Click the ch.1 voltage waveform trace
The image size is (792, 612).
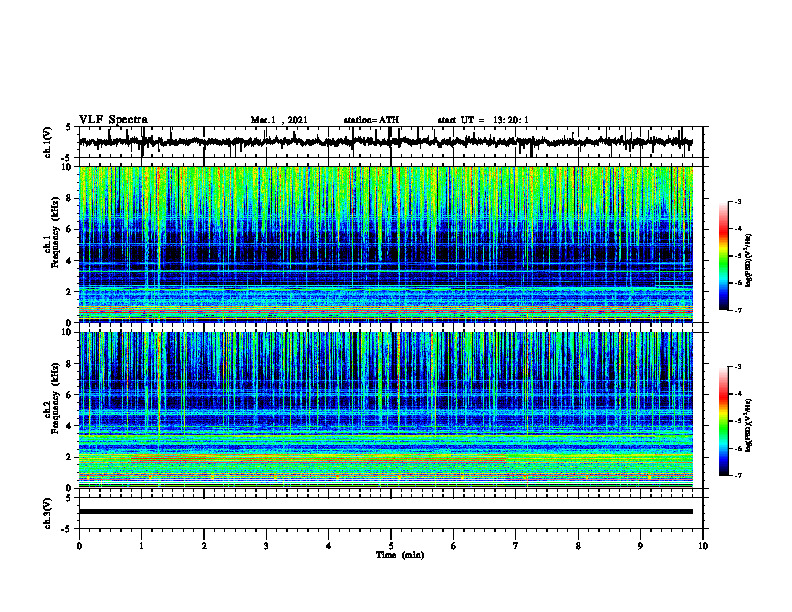(386, 142)
